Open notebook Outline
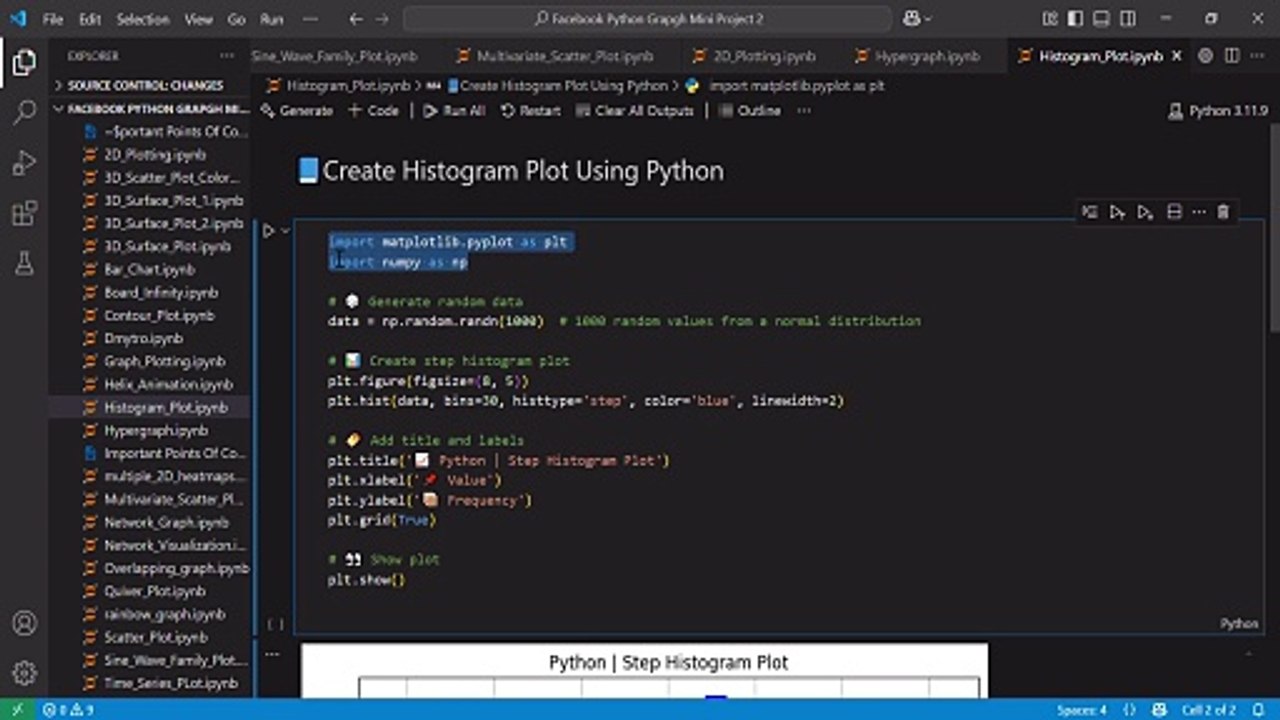 [x=750, y=111]
